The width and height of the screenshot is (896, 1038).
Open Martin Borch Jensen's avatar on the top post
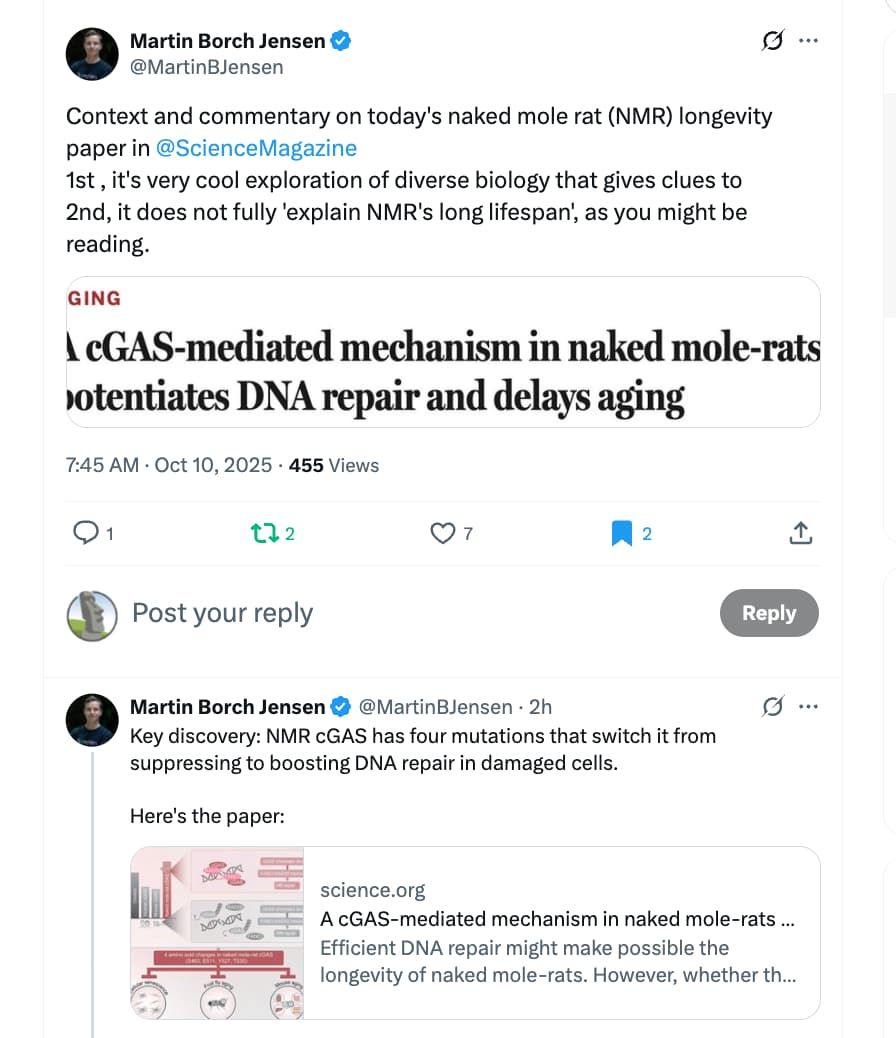click(92, 54)
